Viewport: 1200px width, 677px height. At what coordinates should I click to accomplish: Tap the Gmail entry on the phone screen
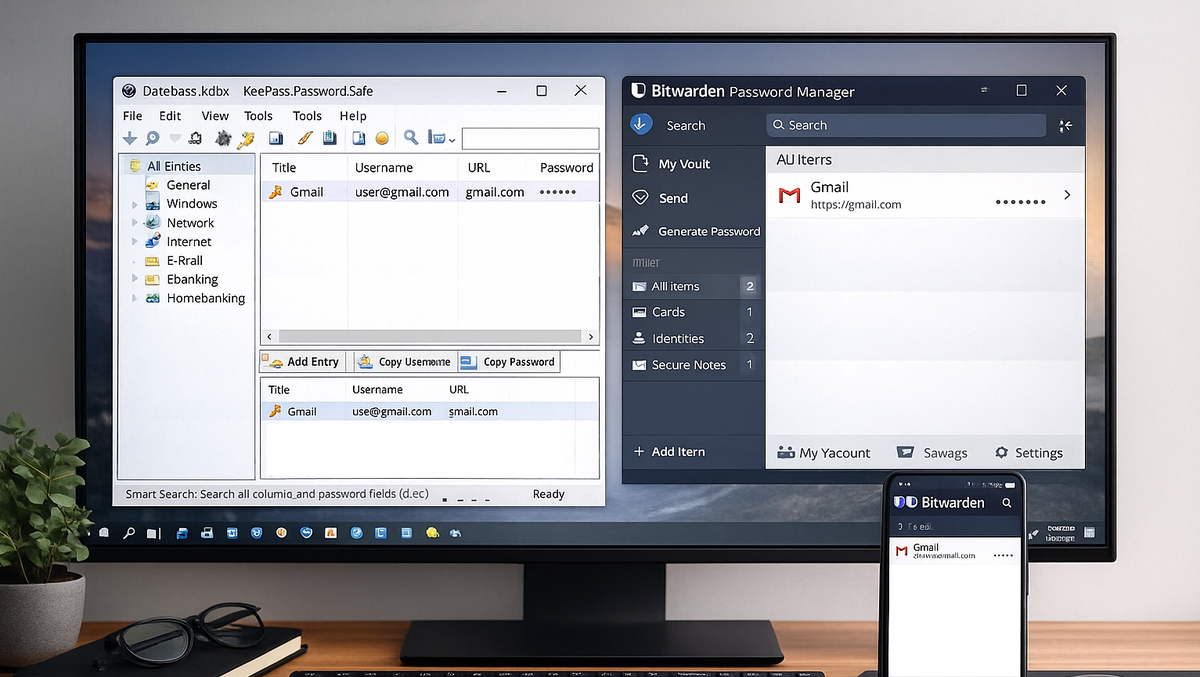point(955,550)
